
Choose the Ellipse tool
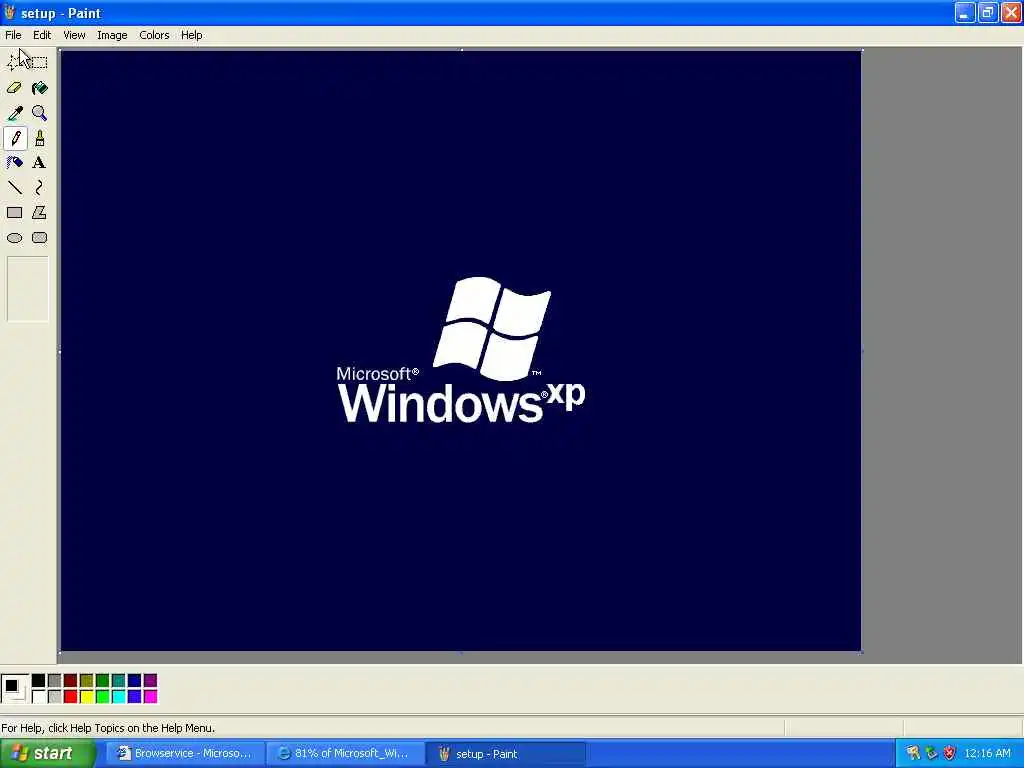tap(15, 238)
